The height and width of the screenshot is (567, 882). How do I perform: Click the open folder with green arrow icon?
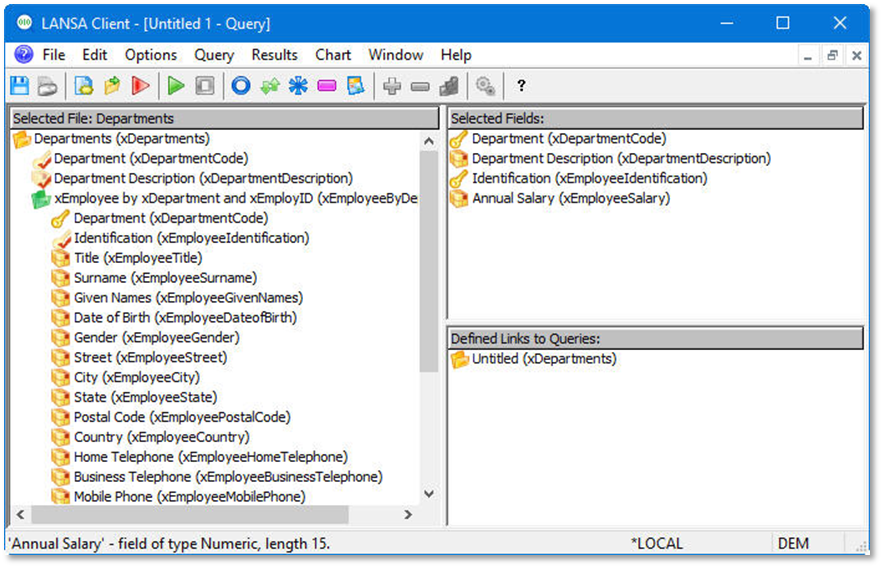112,86
